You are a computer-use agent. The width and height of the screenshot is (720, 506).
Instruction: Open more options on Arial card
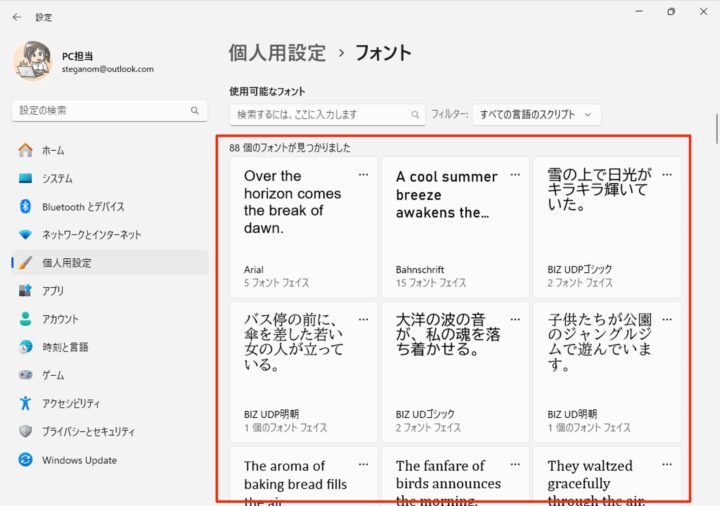click(x=363, y=174)
